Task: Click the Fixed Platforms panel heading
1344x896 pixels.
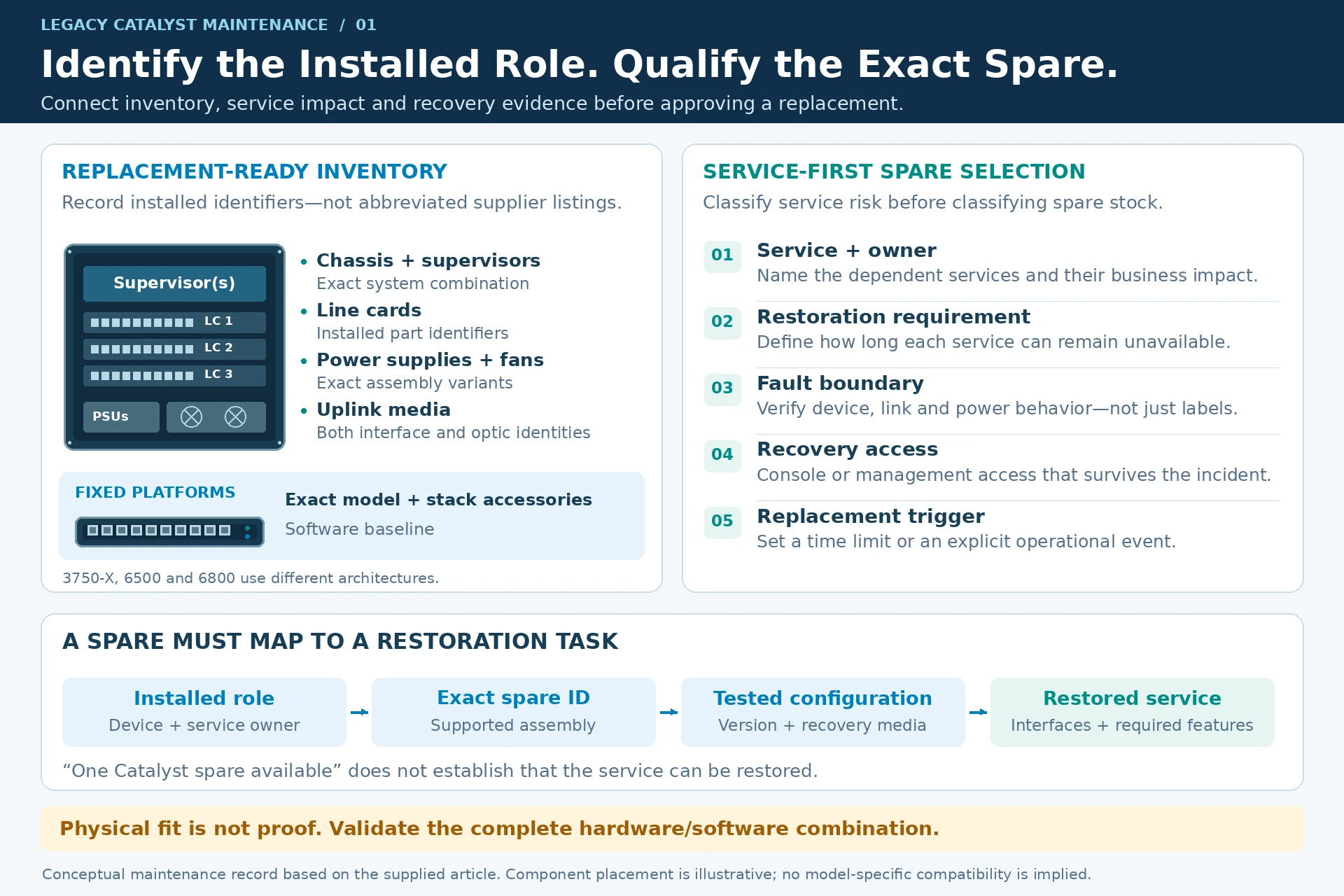Action: [155, 492]
